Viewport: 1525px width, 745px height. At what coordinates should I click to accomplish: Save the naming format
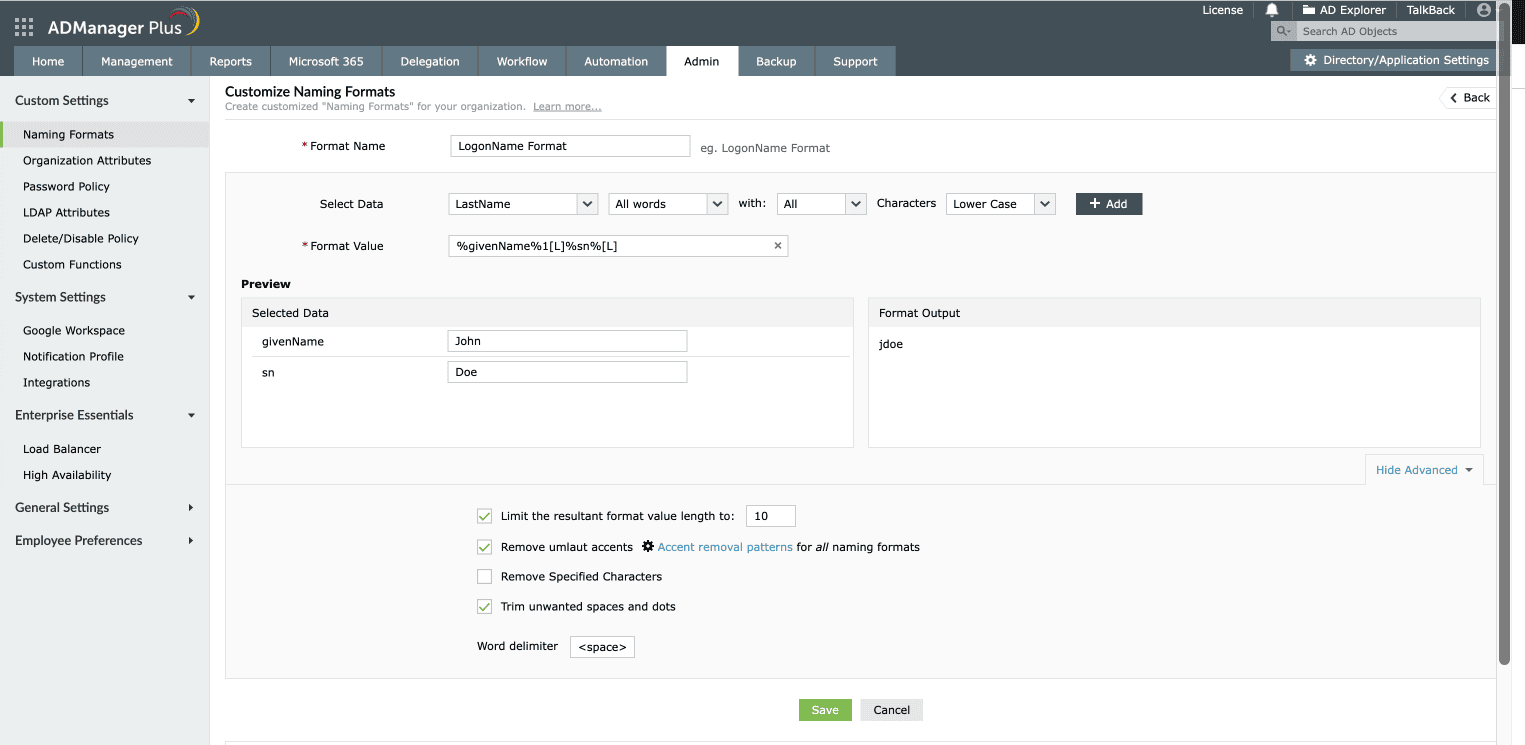[825, 709]
